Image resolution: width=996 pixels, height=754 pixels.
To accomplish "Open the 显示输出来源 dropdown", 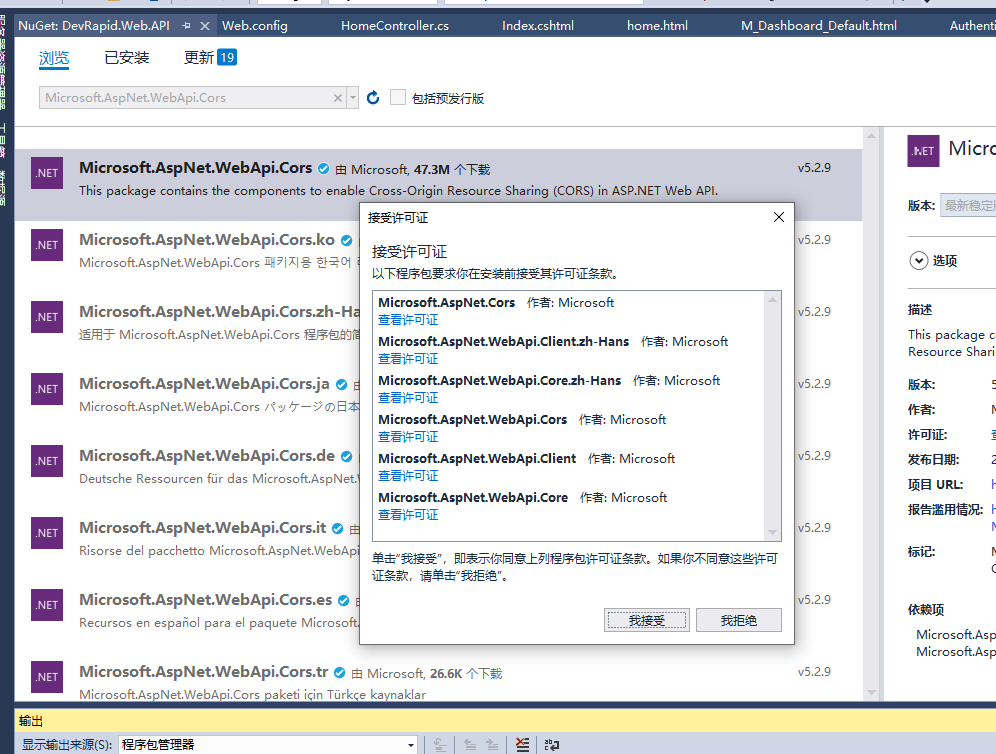I will 410,744.
